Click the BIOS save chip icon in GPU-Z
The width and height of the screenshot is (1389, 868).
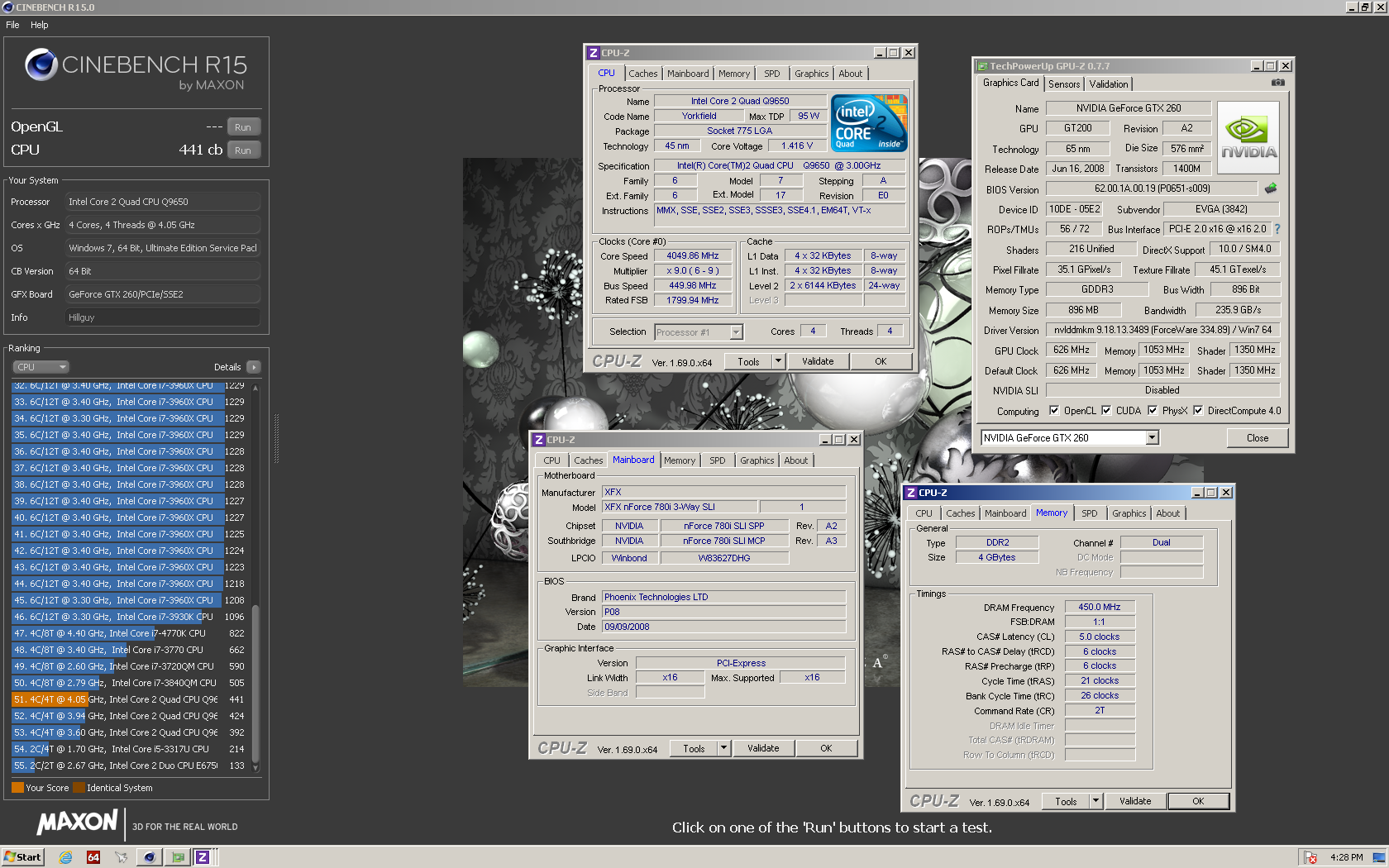click(x=1271, y=188)
